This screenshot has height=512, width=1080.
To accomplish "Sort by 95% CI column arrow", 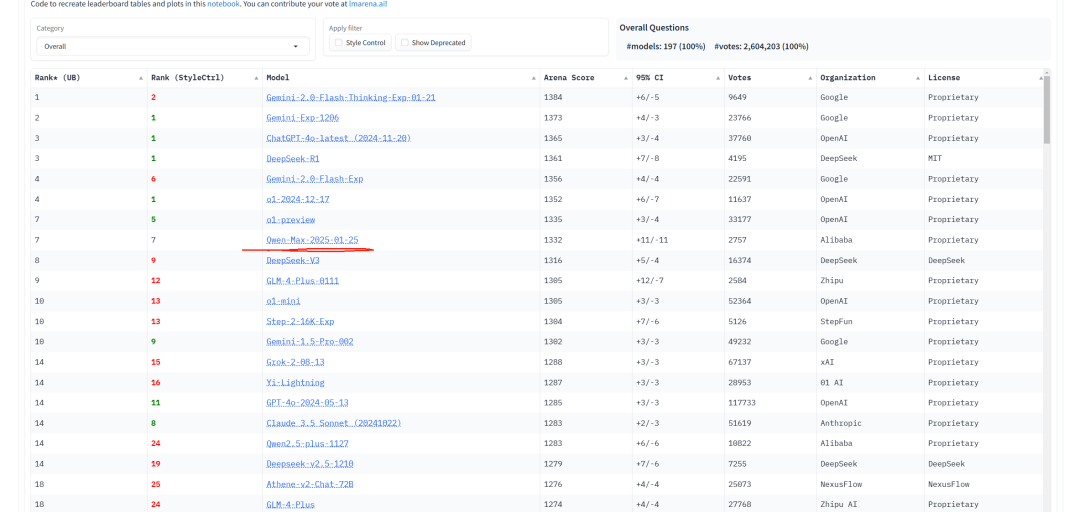I will [x=718, y=79].
